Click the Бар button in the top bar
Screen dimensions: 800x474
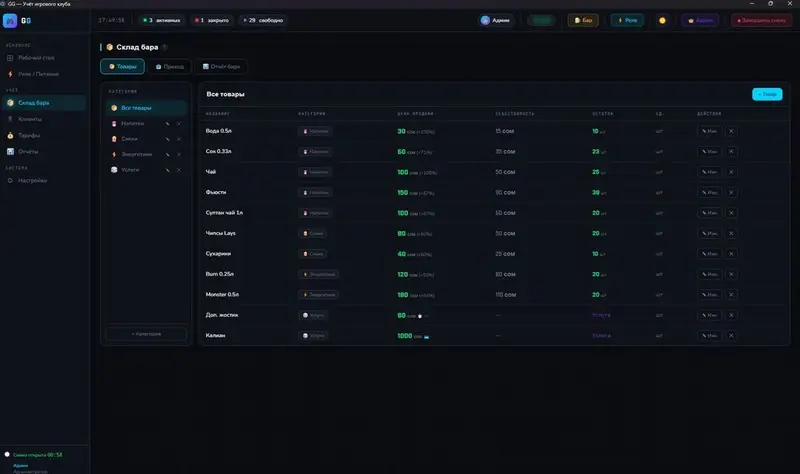[x=583, y=20]
